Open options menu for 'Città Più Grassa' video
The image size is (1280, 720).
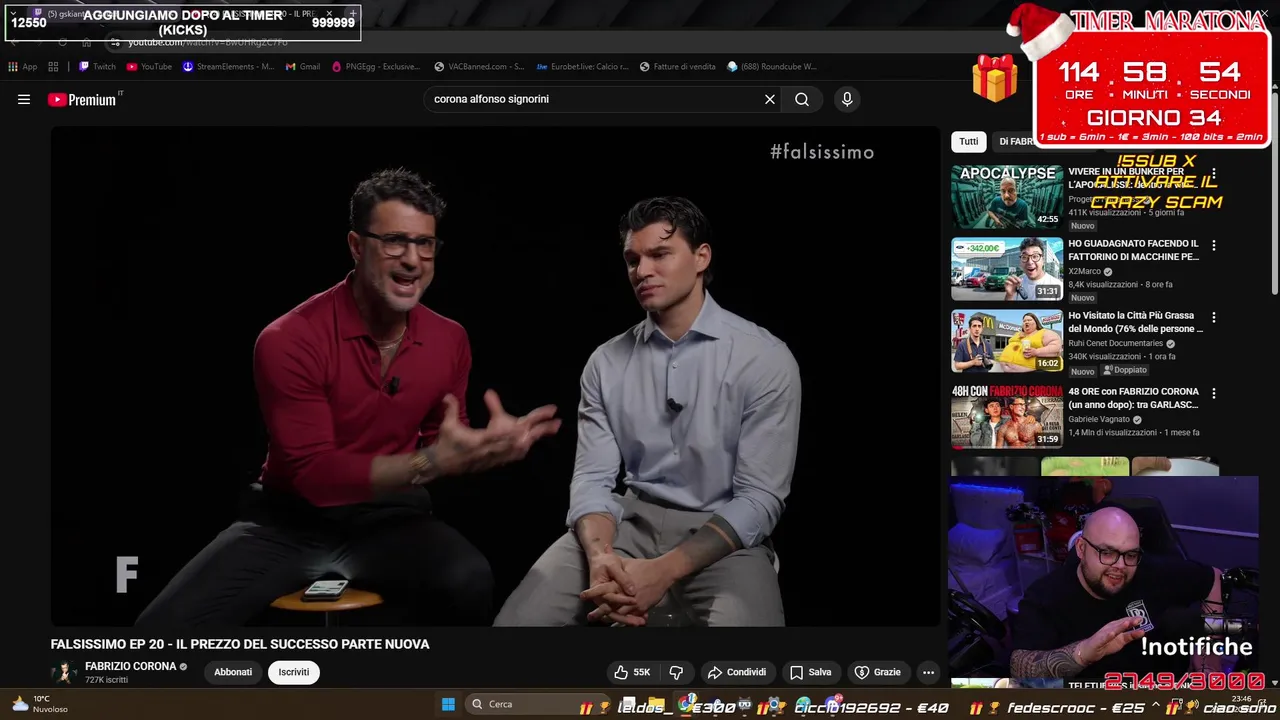pyautogui.click(x=1214, y=317)
